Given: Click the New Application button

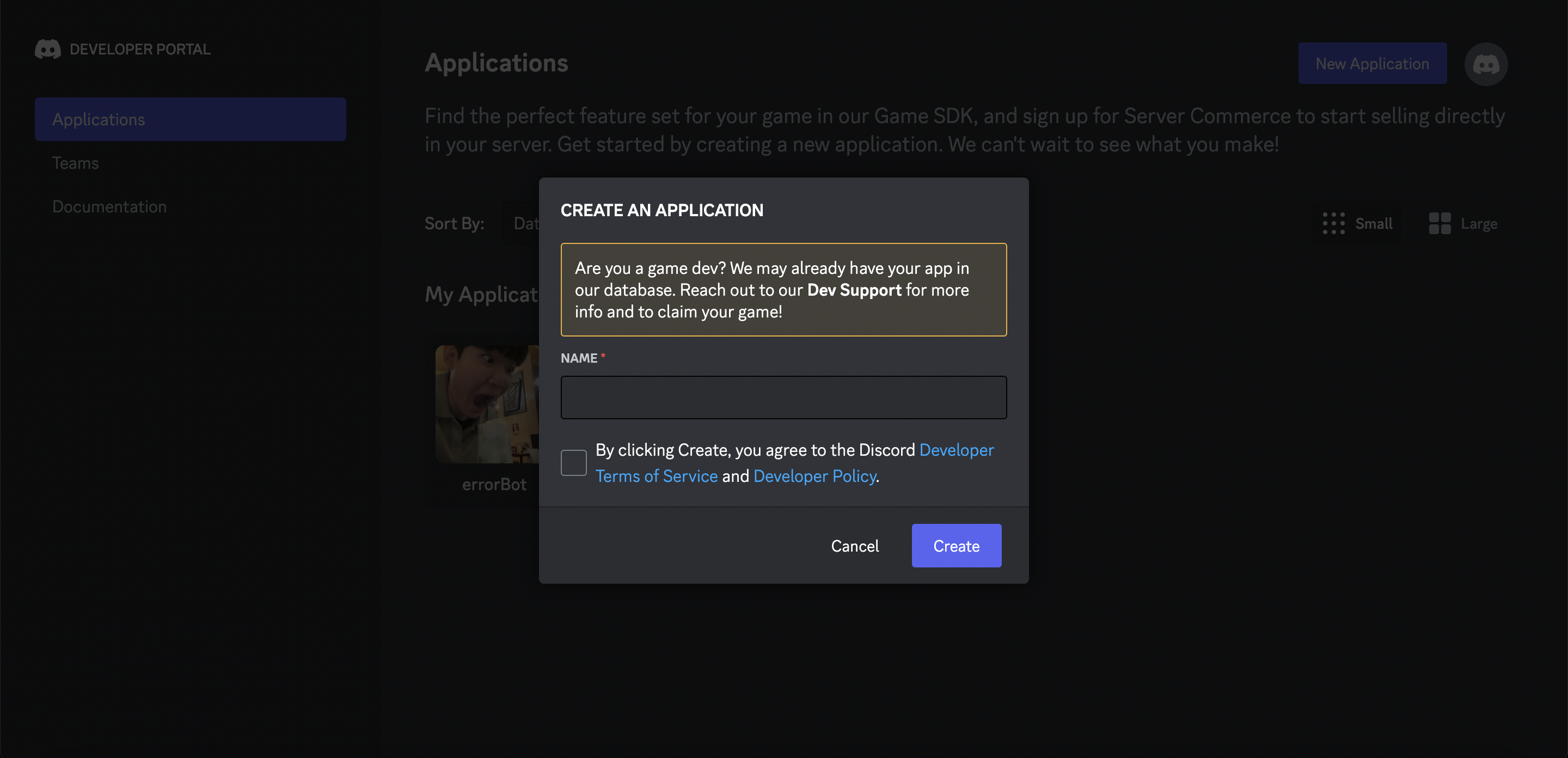Looking at the screenshot, I should [x=1372, y=63].
